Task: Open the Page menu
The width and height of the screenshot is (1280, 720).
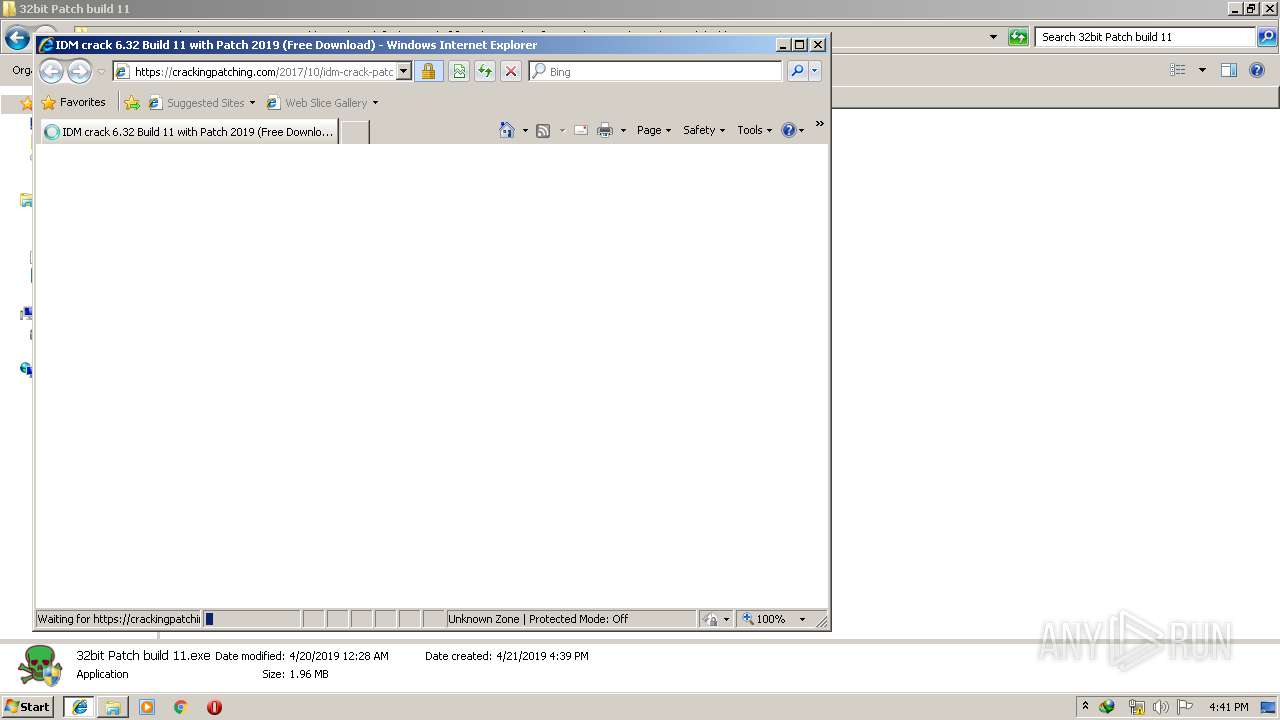Action: tap(654, 130)
